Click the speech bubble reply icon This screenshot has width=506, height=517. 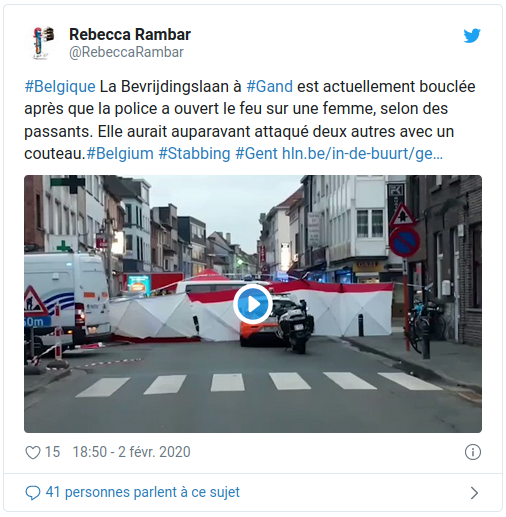tap(33, 493)
